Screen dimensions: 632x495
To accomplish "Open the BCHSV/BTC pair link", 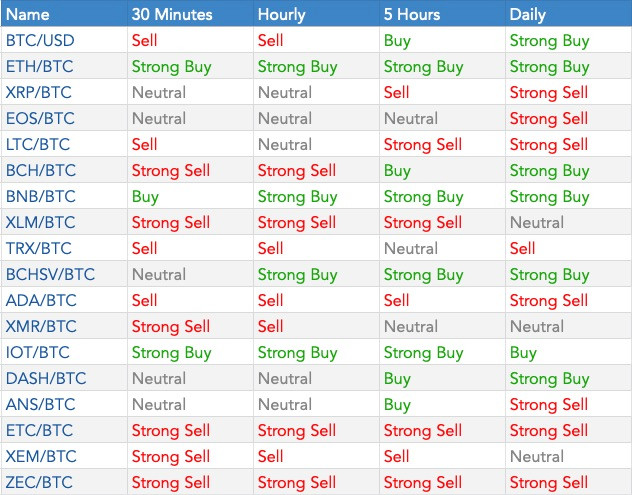I will (50, 275).
